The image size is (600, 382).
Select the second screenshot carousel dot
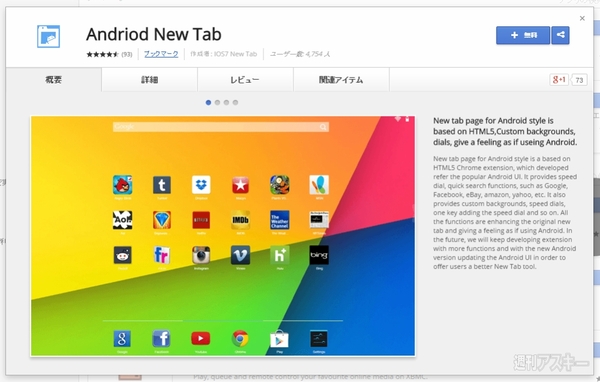coord(217,102)
